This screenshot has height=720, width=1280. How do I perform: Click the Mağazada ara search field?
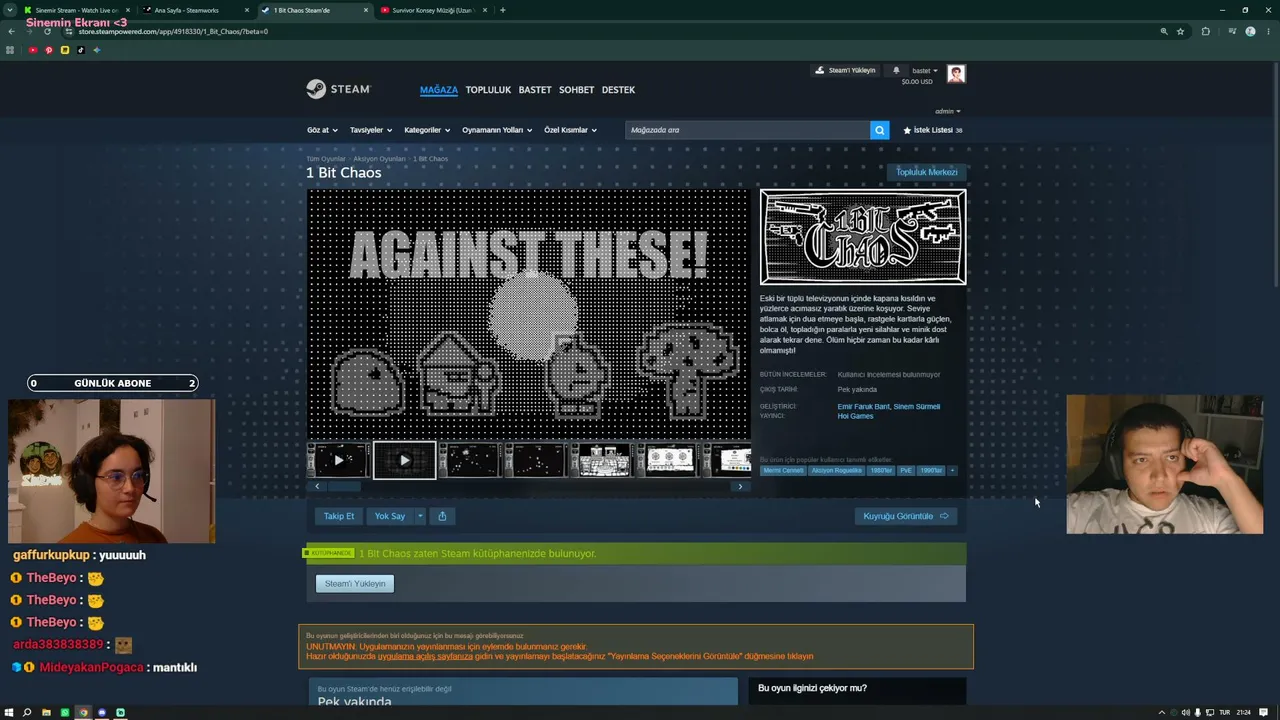(x=748, y=130)
